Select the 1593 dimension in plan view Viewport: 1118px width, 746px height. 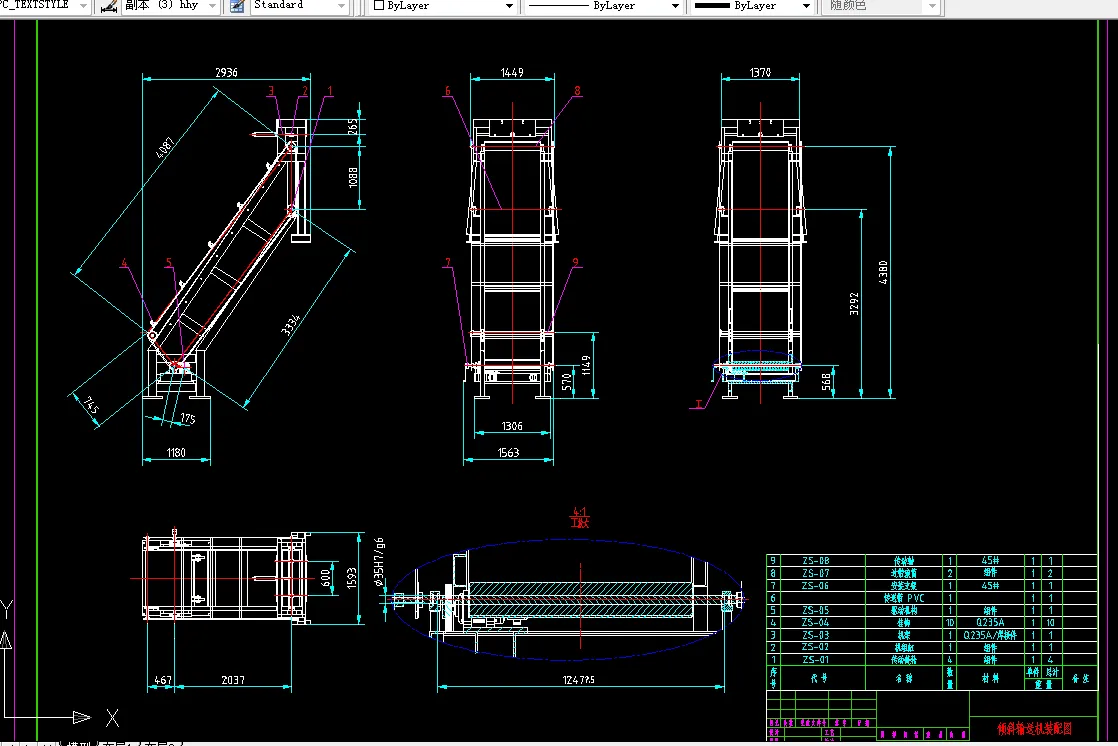pos(352,578)
